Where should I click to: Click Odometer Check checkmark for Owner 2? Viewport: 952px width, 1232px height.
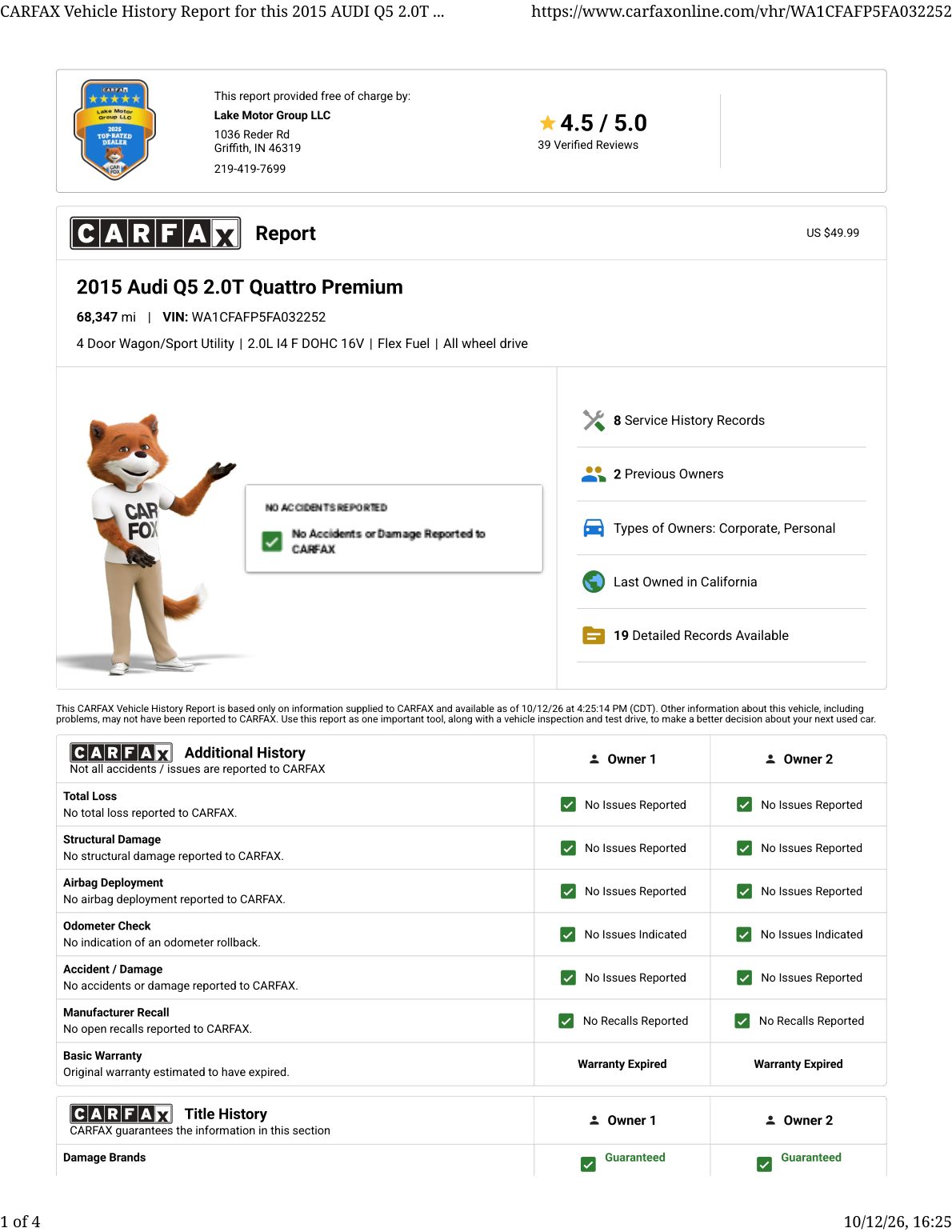click(x=744, y=934)
